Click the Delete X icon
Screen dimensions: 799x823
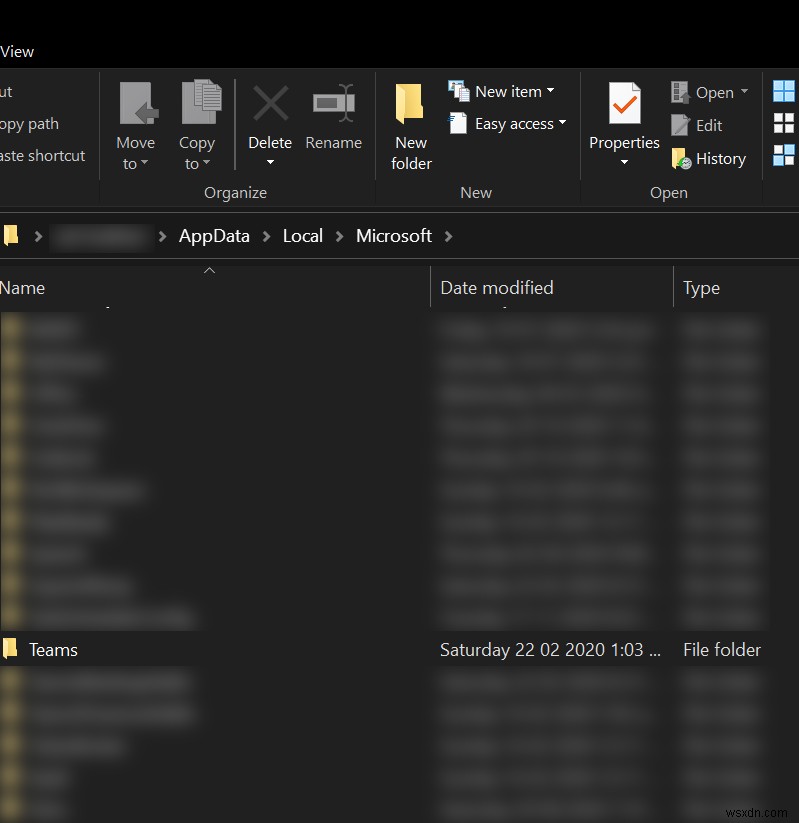[270, 103]
